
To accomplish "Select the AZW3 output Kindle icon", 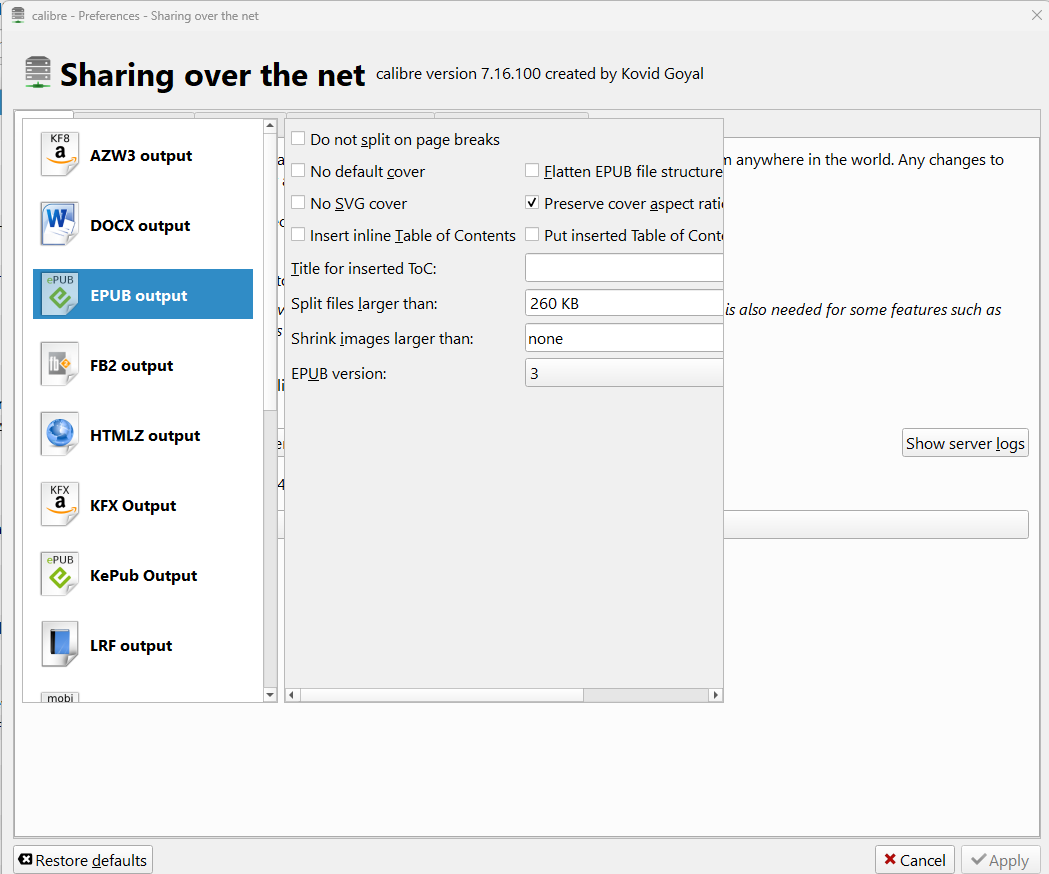I will (60, 155).
